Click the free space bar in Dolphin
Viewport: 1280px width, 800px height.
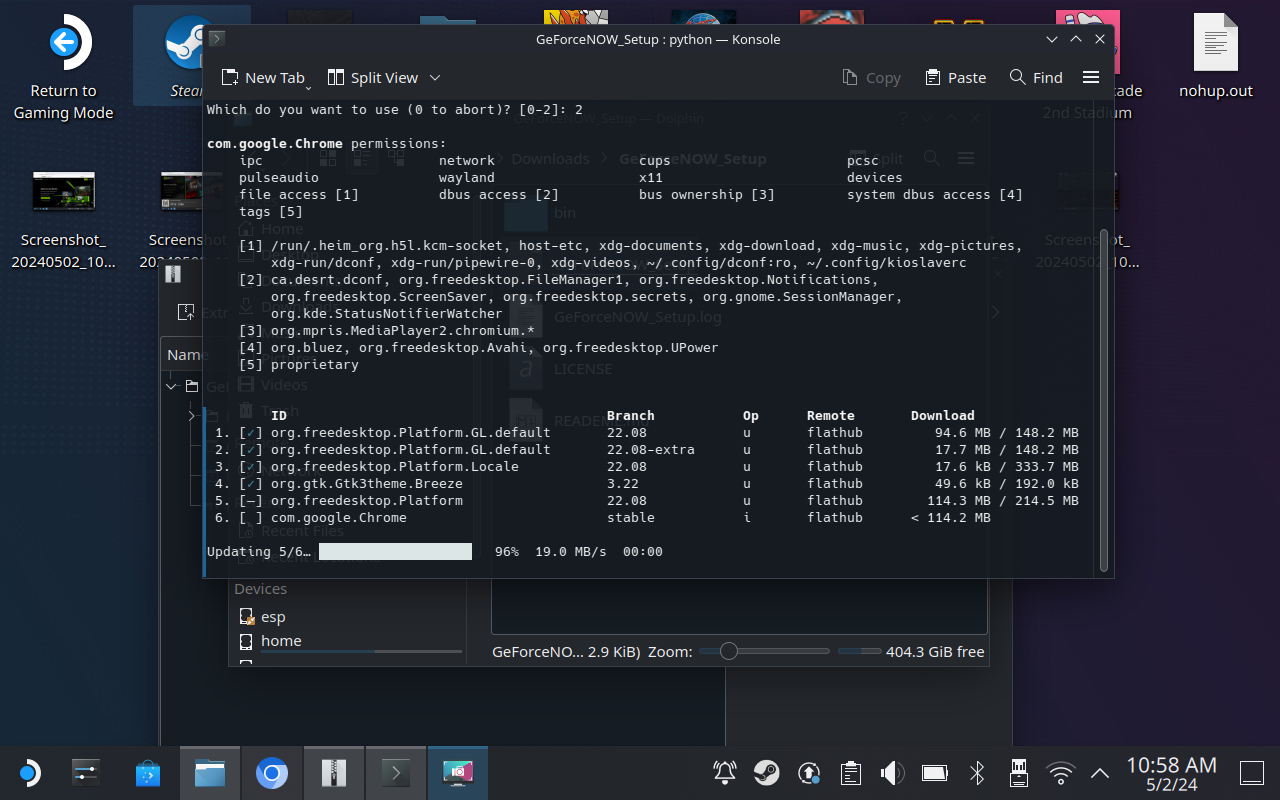pyautogui.click(x=859, y=651)
